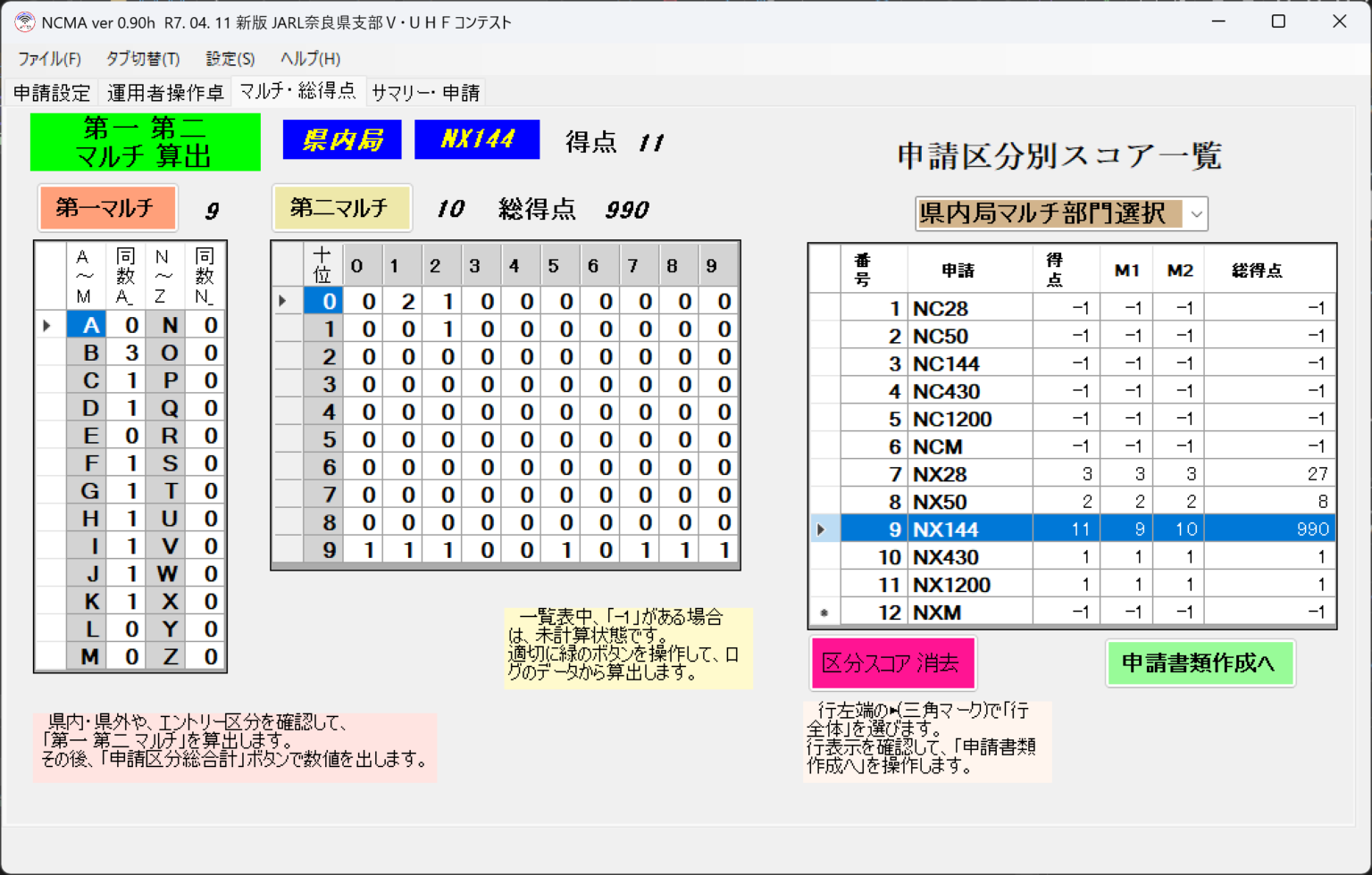
Task: Click the 第二マルチ button
Action: (x=342, y=207)
